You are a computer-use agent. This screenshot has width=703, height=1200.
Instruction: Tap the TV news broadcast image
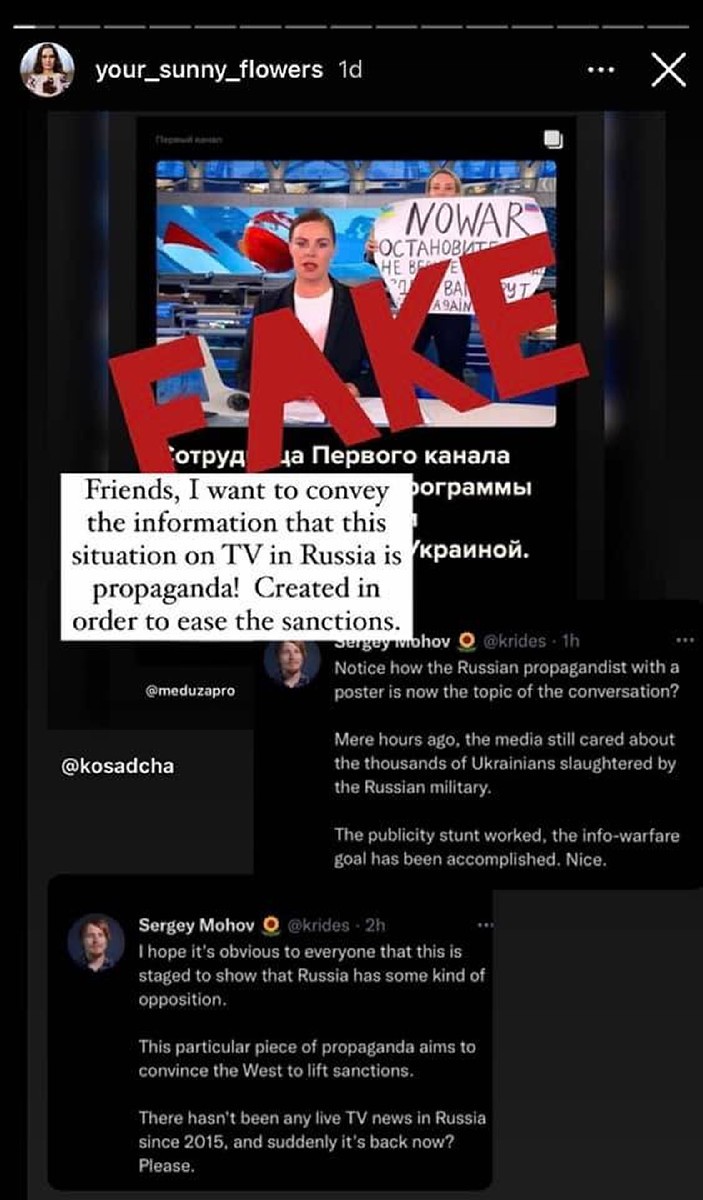tap(356, 293)
